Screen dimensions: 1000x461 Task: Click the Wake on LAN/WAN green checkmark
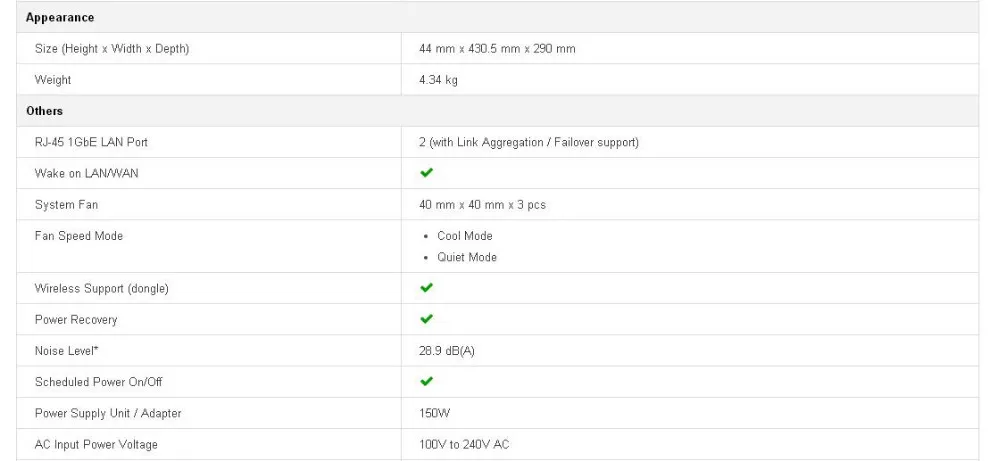(427, 173)
